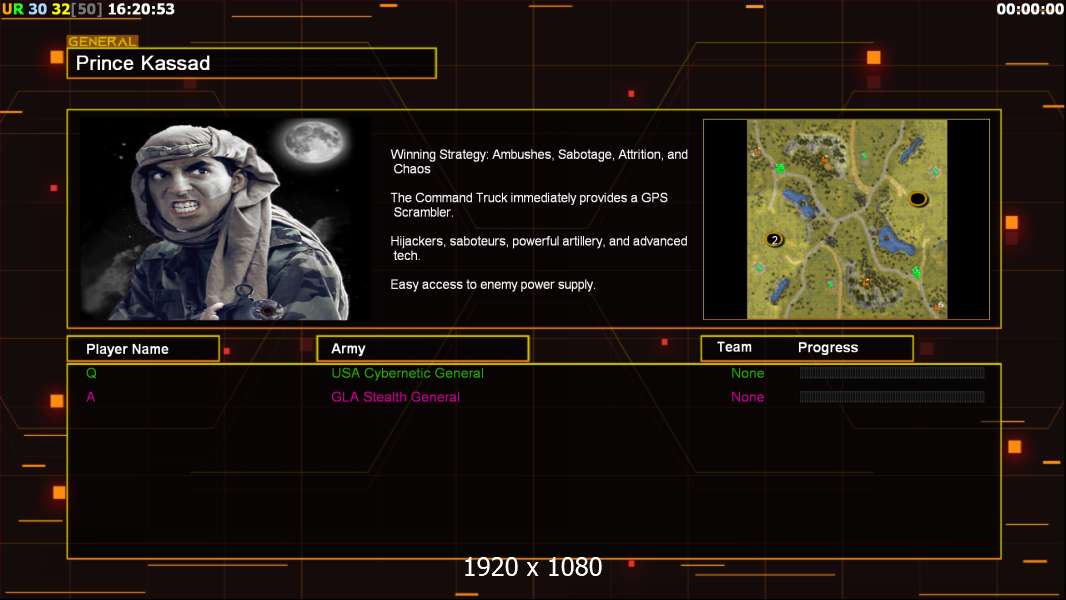
Task: Click the 00:00:00 timer at top right
Action: [x=1030, y=9]
